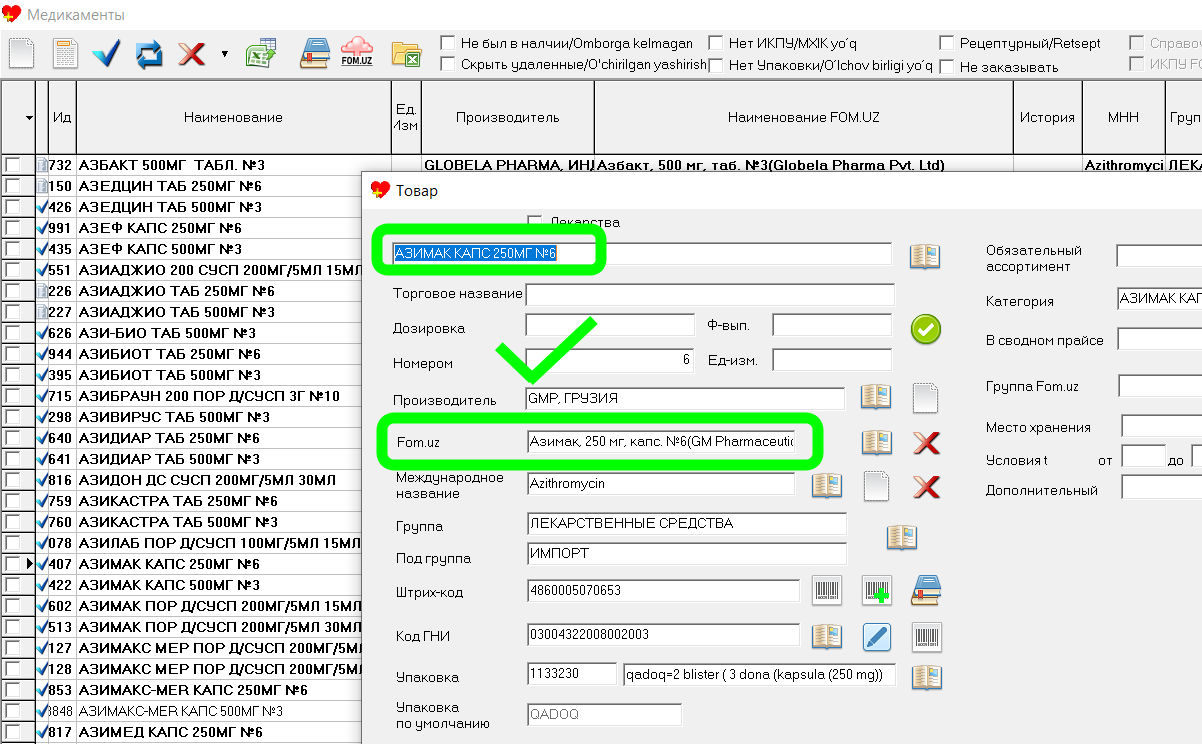Export the list with Excel table icon
1202x744 pixels.
pos(261,52)
